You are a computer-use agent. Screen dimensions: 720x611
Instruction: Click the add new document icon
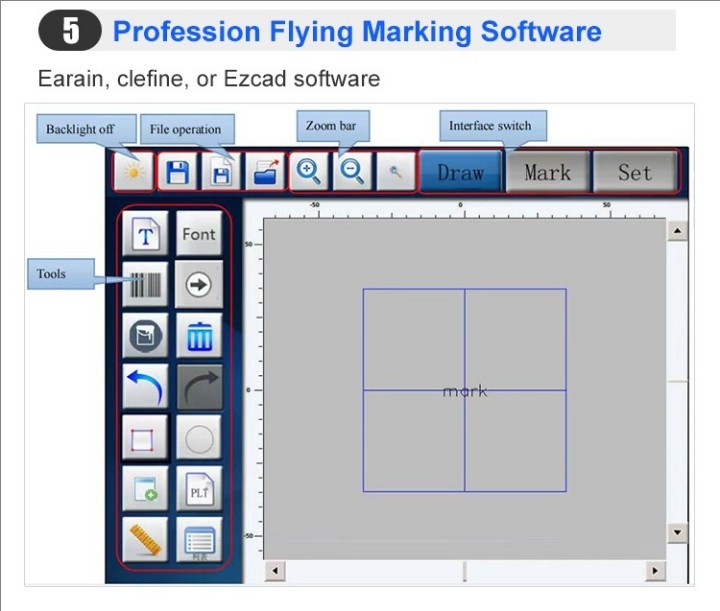click(x=146, y=488)
